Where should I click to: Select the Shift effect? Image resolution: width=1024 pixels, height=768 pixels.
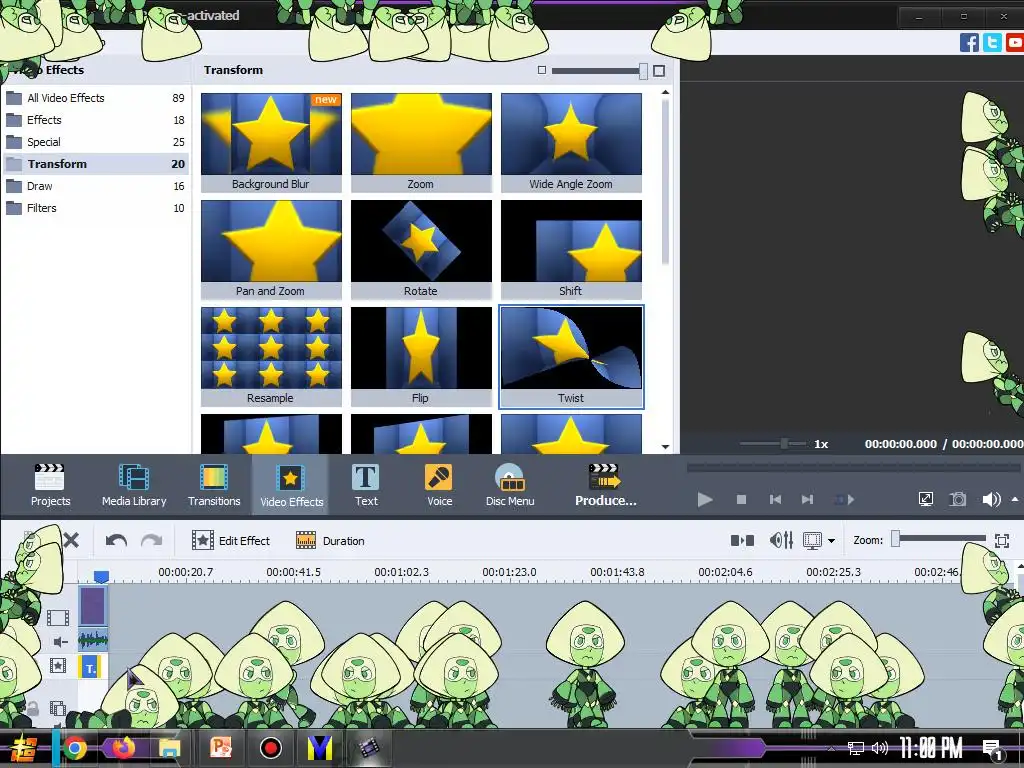pos(571,249)
